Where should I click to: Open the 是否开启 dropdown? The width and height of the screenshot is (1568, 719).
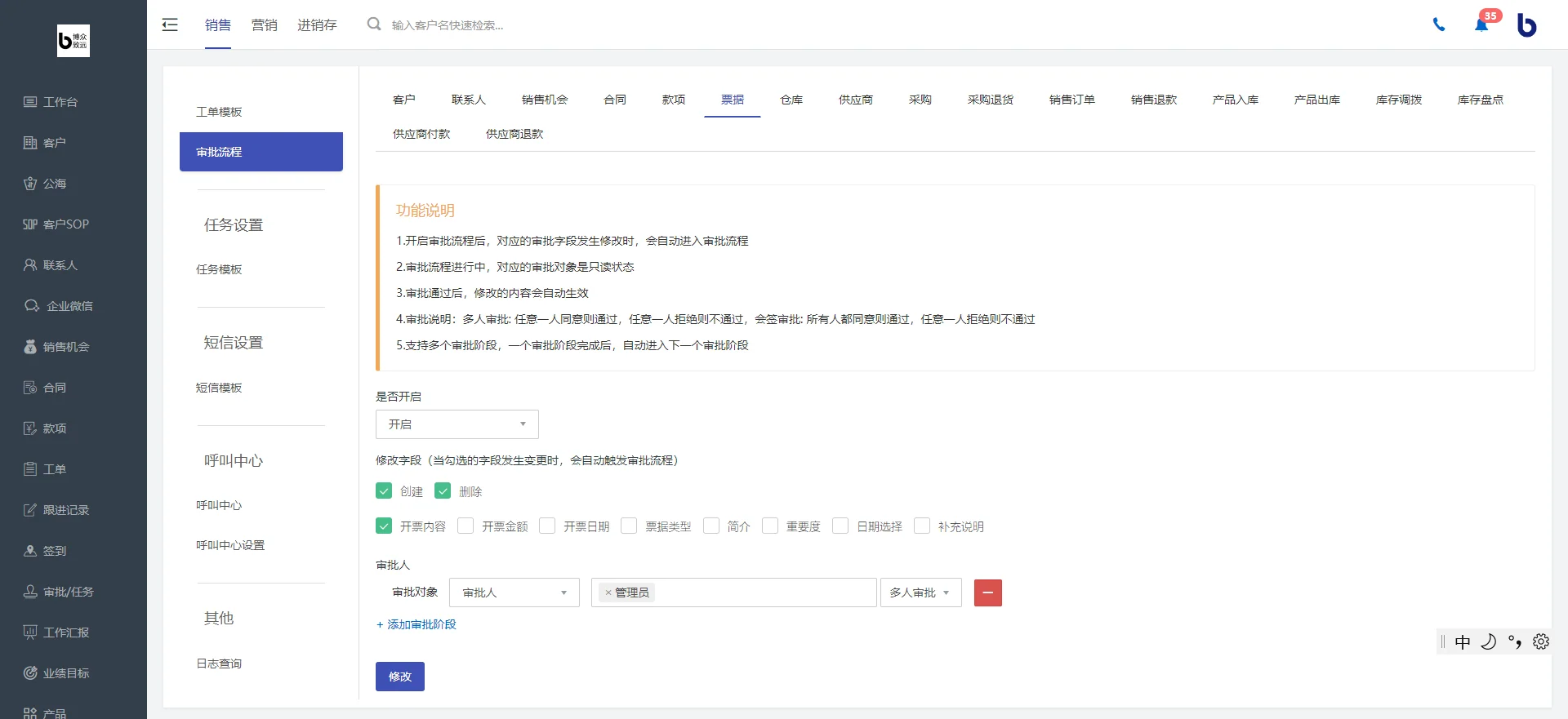[457, 424]
